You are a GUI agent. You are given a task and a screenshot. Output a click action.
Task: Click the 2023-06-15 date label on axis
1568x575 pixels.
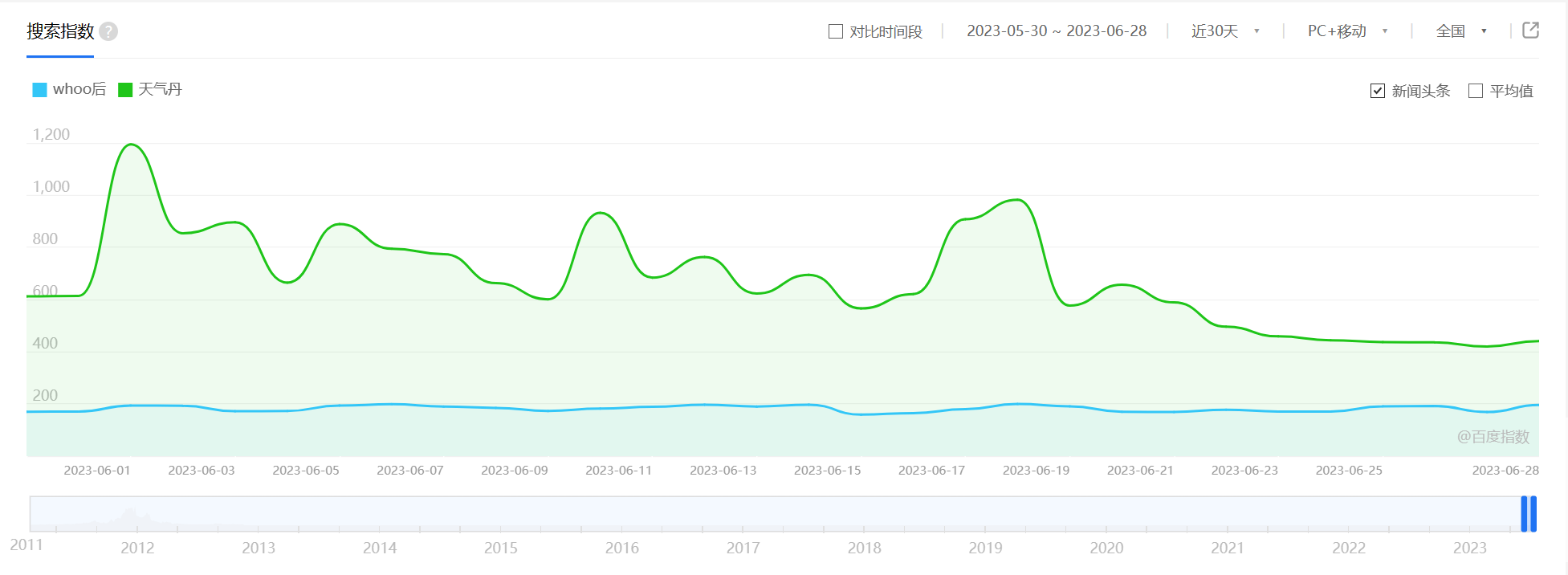[x=827, y=471]
